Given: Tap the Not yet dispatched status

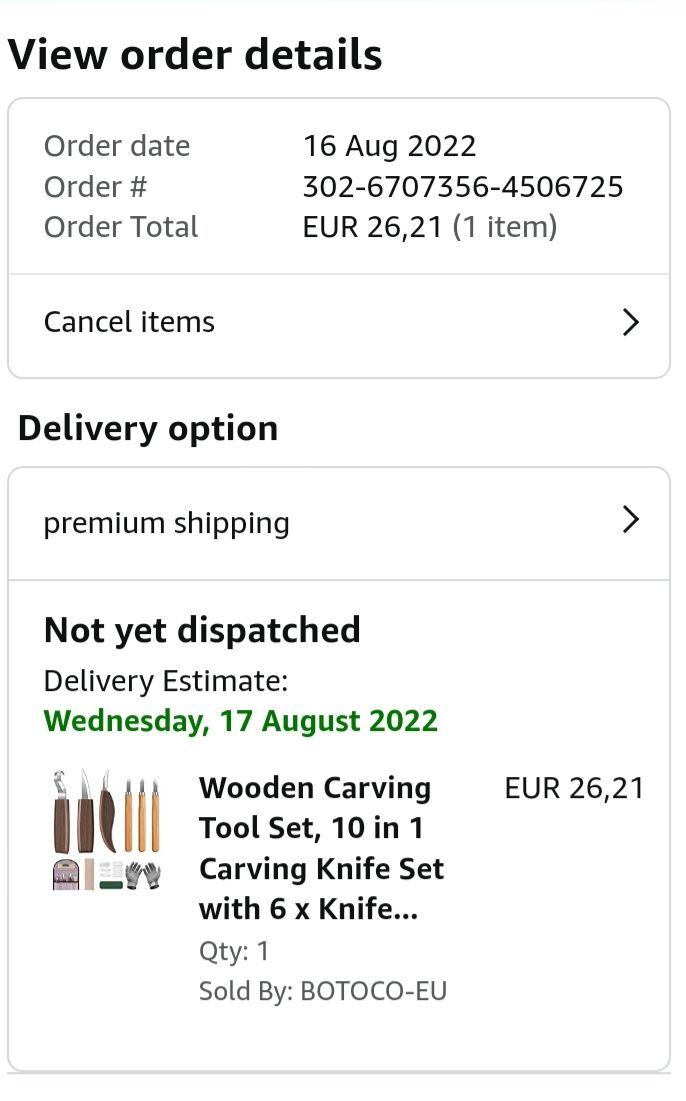Looking at the screenshot, I should pos(202,630).
